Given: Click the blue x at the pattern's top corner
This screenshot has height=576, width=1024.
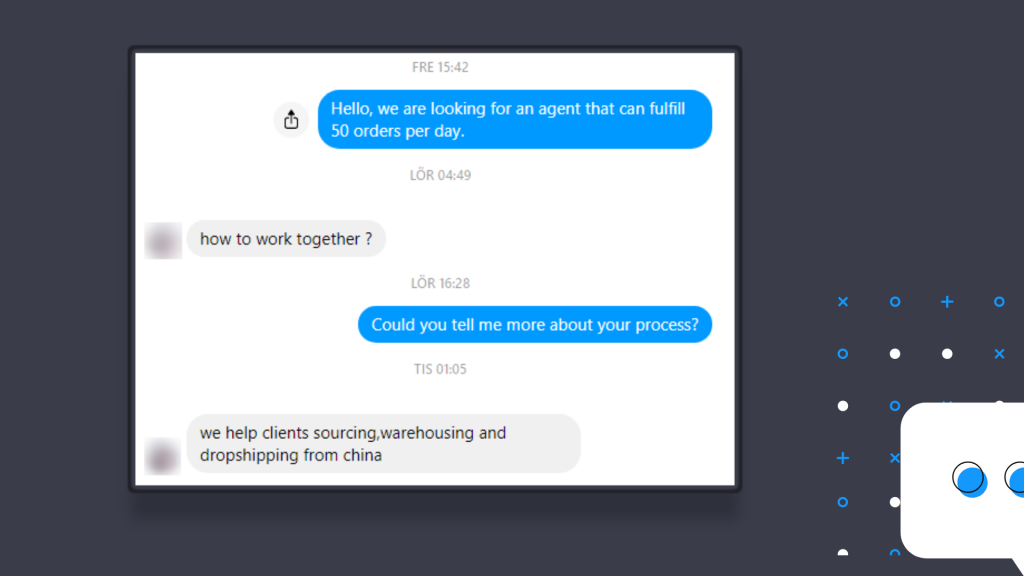Looking at the screenshot, I should click(x=843, y=302).
